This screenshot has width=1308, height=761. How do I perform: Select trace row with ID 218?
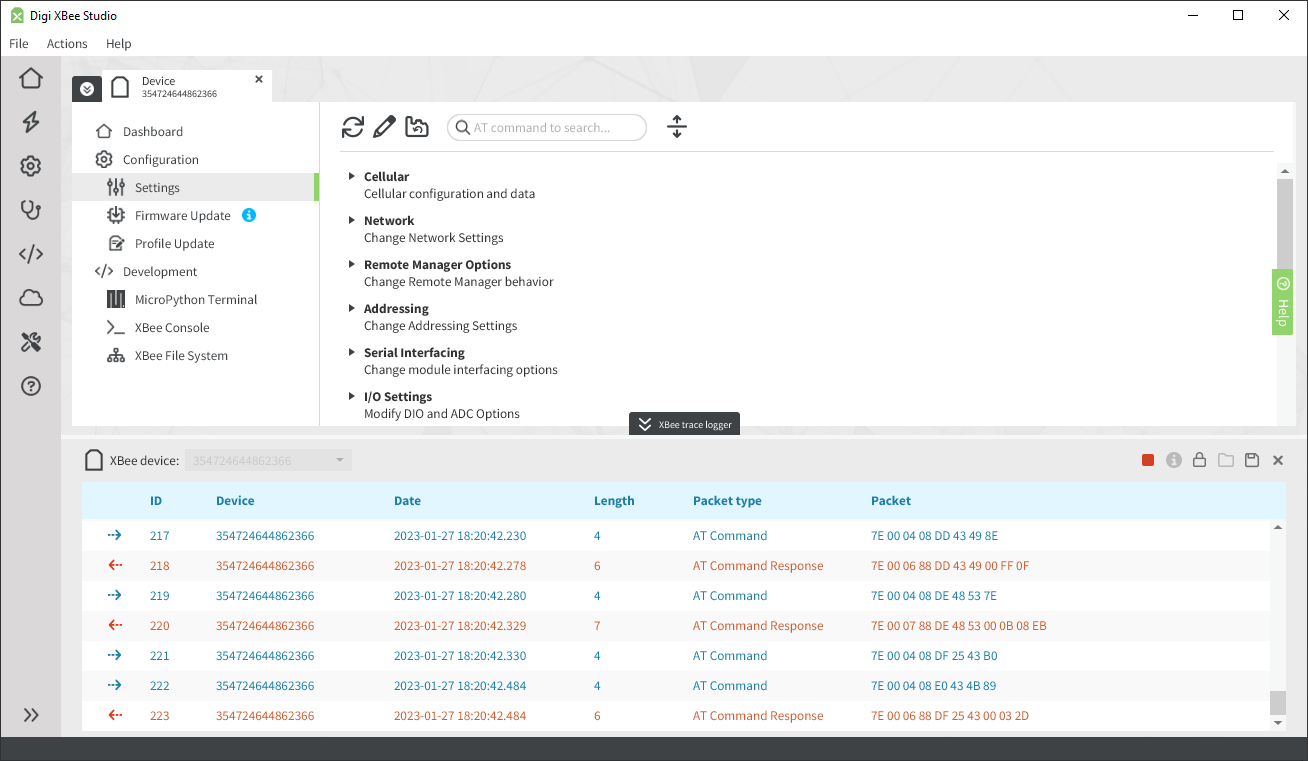point(676,566)
